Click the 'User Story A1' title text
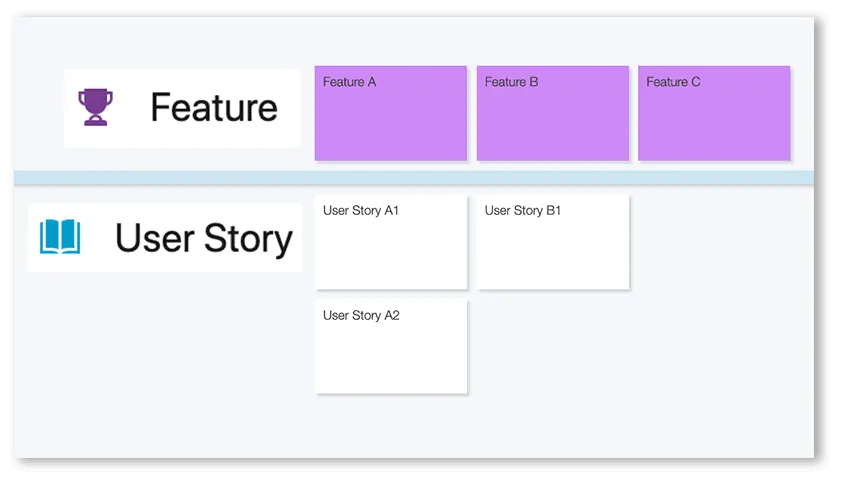 [361, 211]
